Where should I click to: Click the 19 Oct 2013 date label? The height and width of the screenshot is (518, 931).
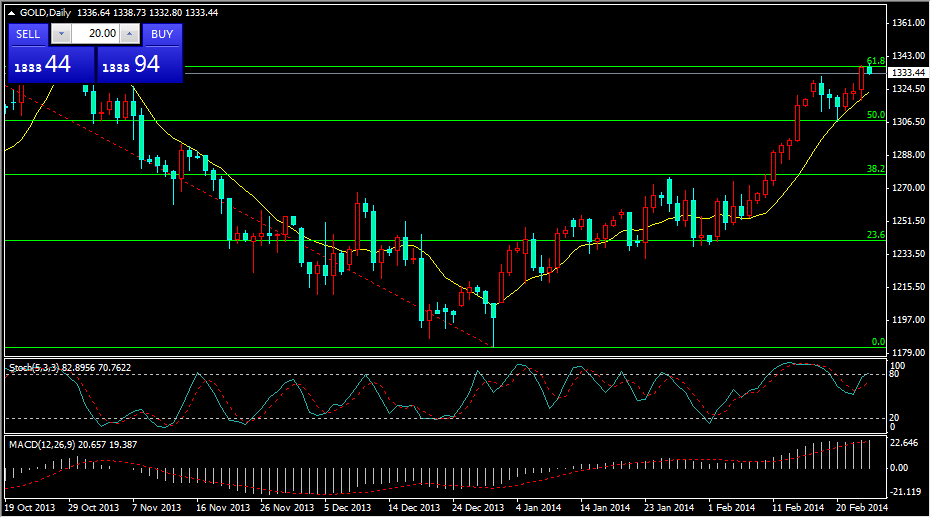click(30, 507)
